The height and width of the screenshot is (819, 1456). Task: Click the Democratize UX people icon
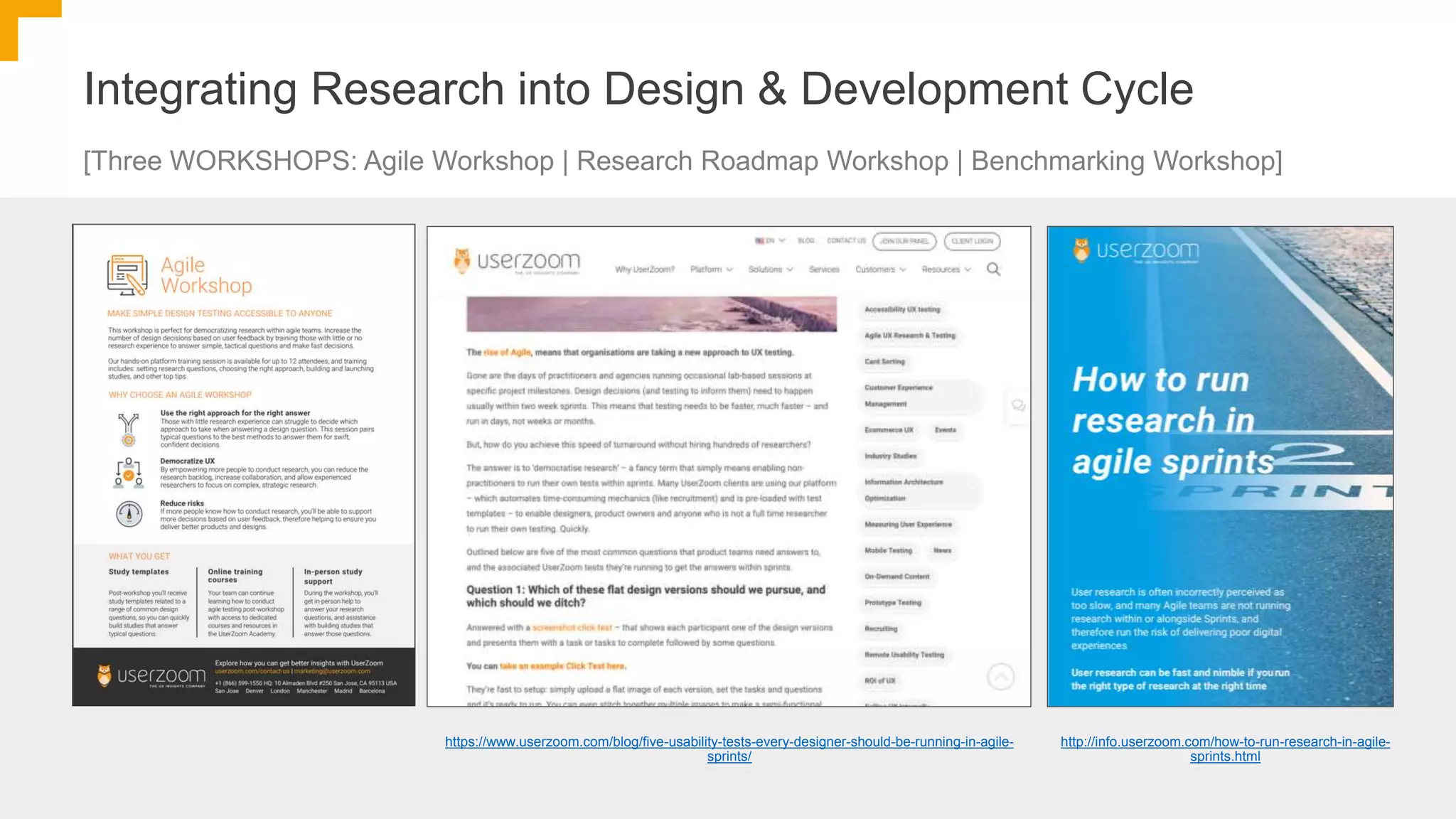tap(129, 473)
